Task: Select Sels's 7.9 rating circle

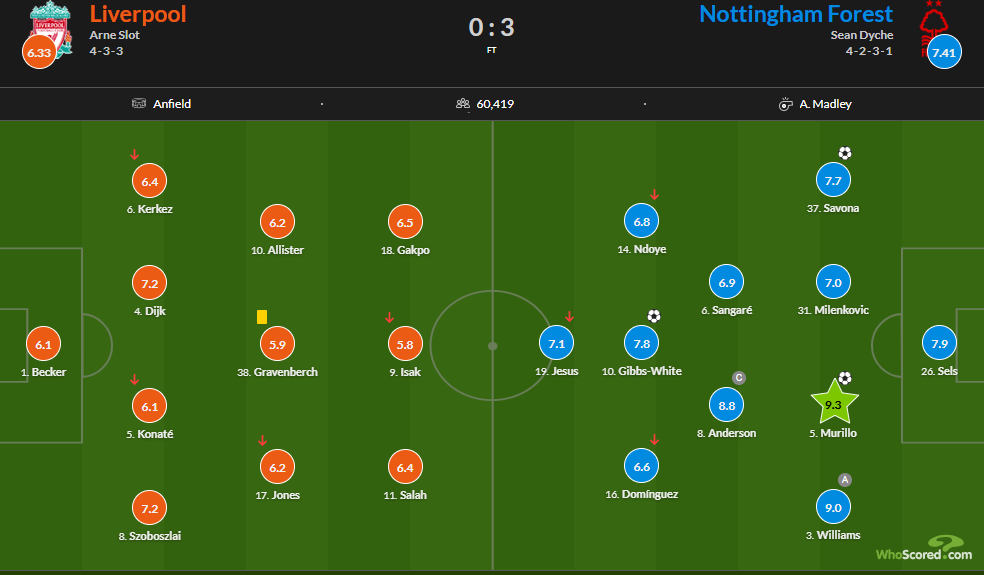Action: pos(939,343)
